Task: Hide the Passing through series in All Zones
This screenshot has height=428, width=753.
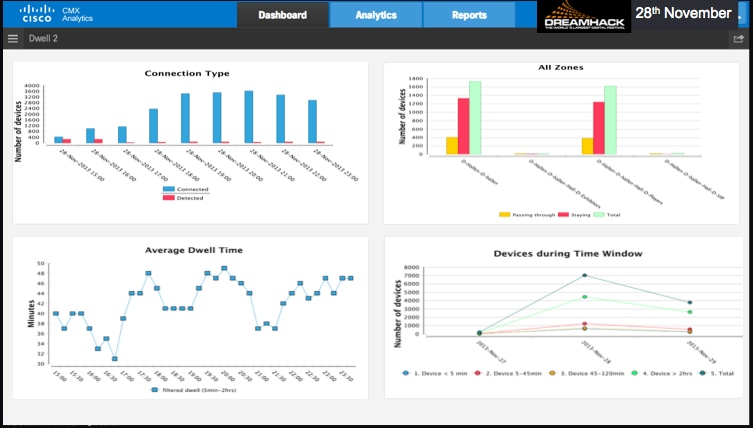Action: click(x=526, y=214)
